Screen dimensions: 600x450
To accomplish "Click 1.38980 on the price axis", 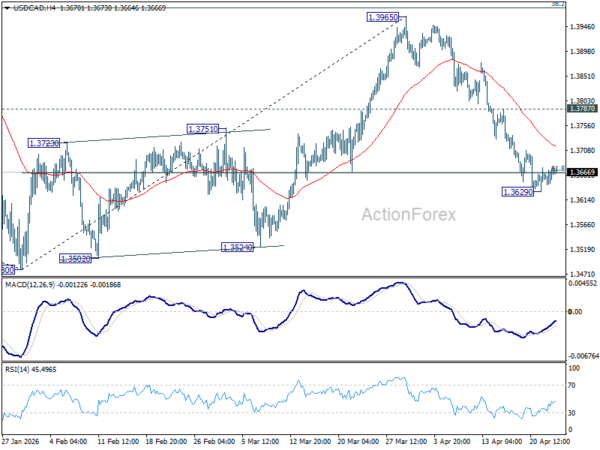I will click(x=582, y=52).
